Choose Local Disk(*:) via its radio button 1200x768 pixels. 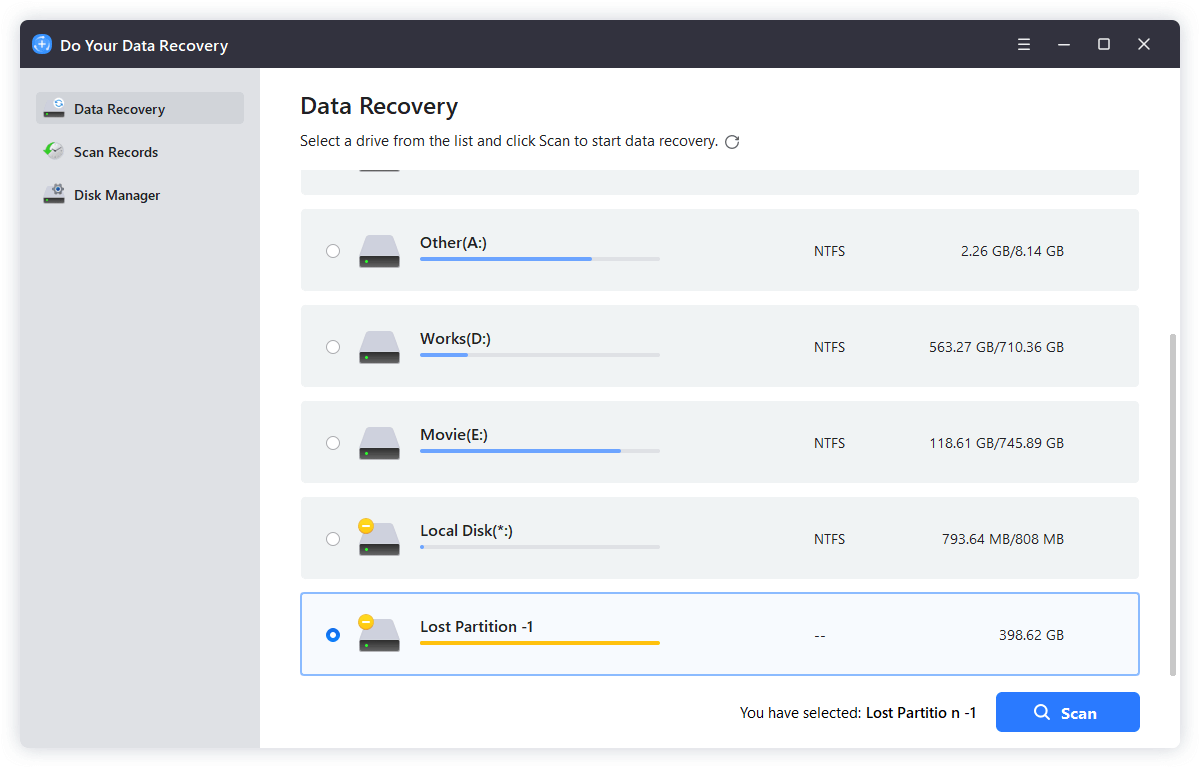tap(333, 538)
